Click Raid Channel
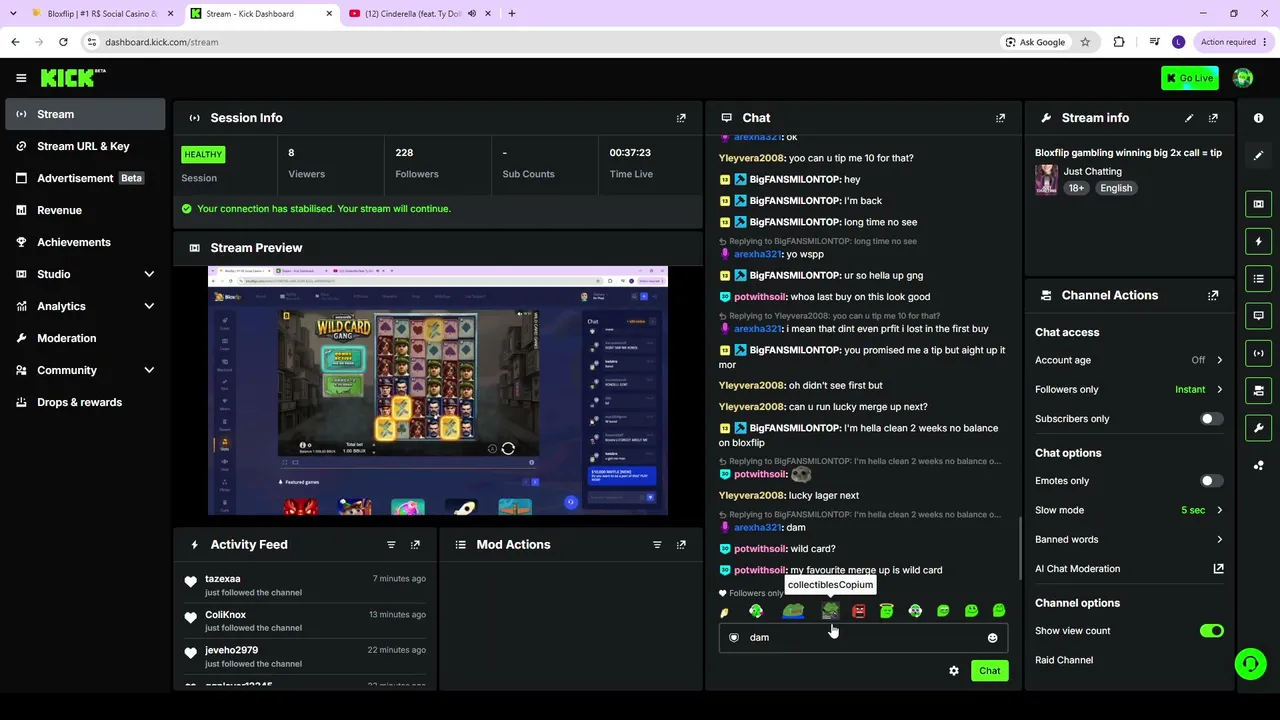 pyautogui.click(x=1064, y=660)
